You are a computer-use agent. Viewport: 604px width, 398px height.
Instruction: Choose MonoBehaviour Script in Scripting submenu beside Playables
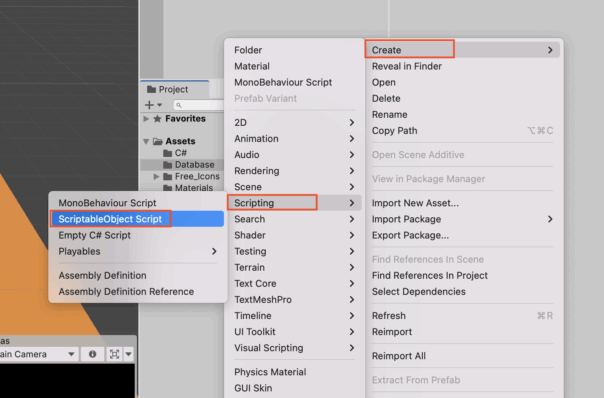coord(137,203)
